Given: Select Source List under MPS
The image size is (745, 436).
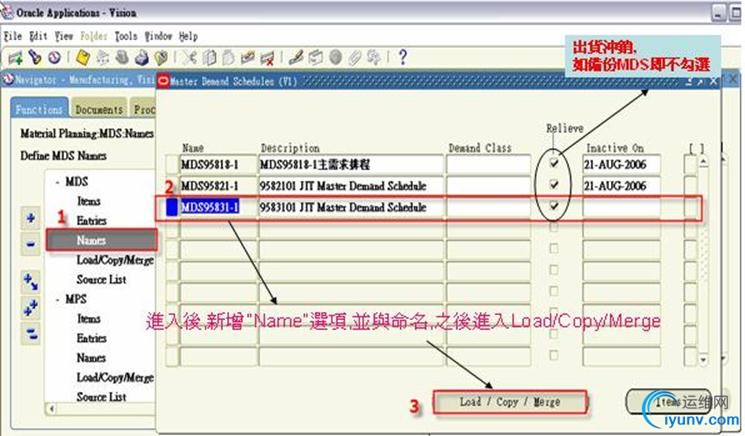Looking at the screenshot, I should pyautogui.click(x=101, y=397).
